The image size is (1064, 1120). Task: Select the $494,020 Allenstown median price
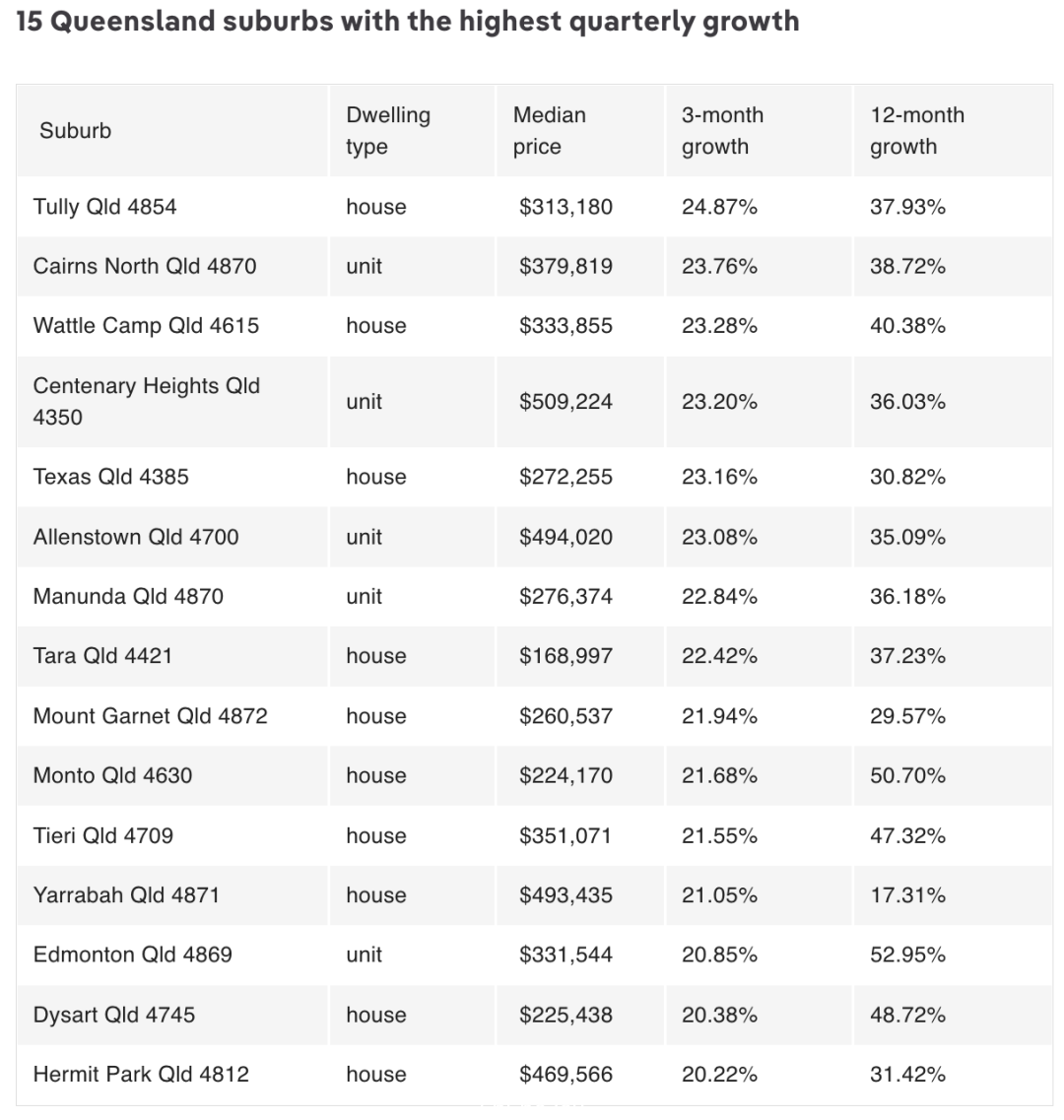point(565,537)
